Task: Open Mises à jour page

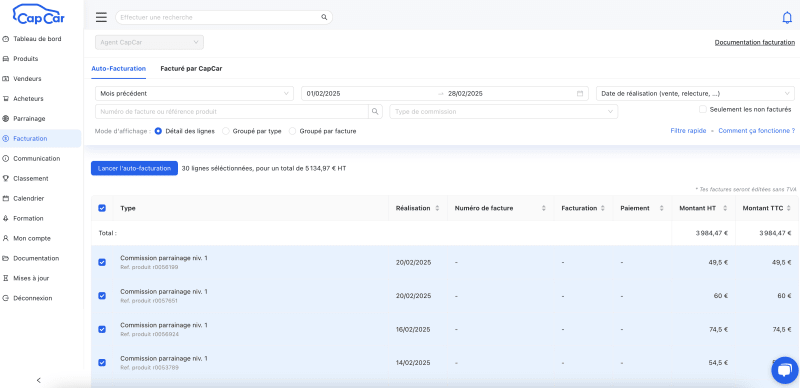Action: coord(31,278)
